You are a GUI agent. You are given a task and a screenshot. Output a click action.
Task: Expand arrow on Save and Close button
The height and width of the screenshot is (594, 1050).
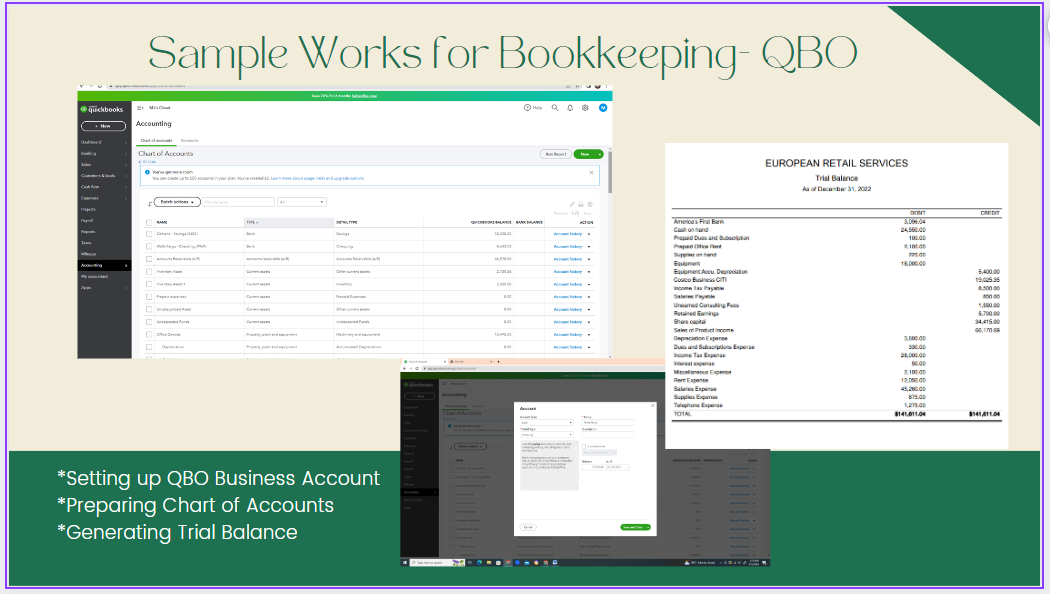(648, 527)
